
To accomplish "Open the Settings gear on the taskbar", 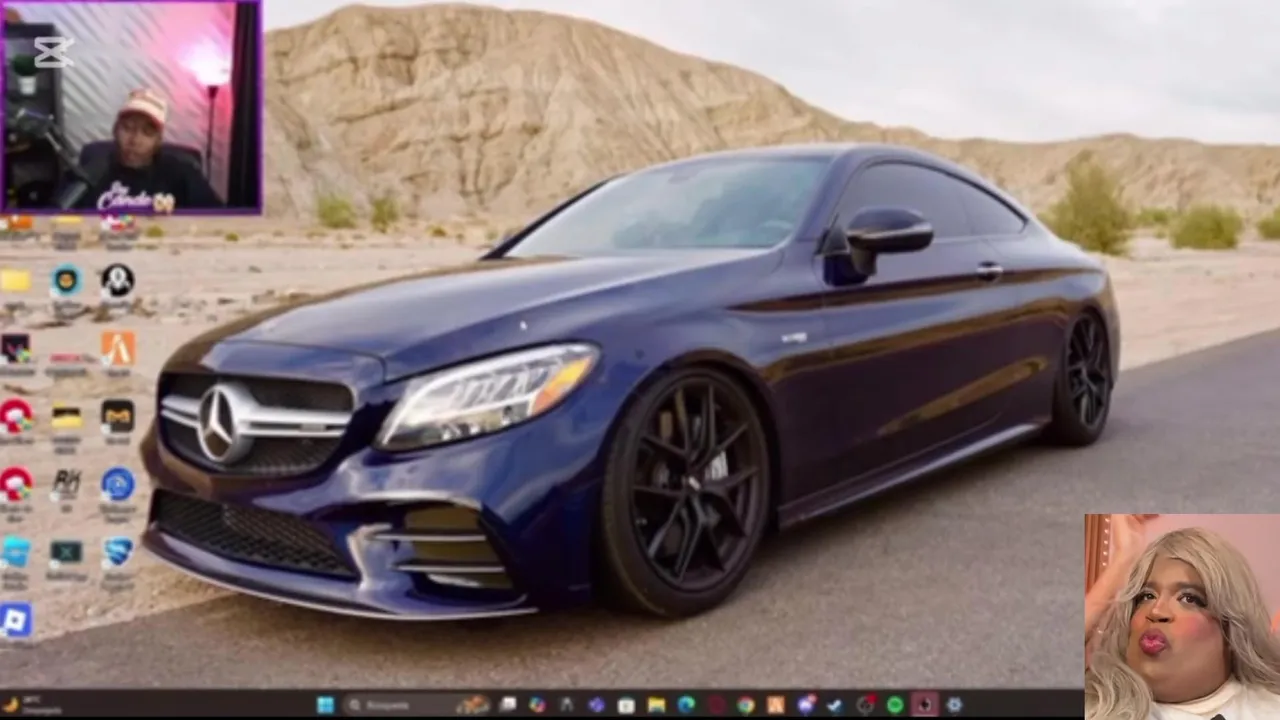I will pyautogui.click(x=954, y=705).
